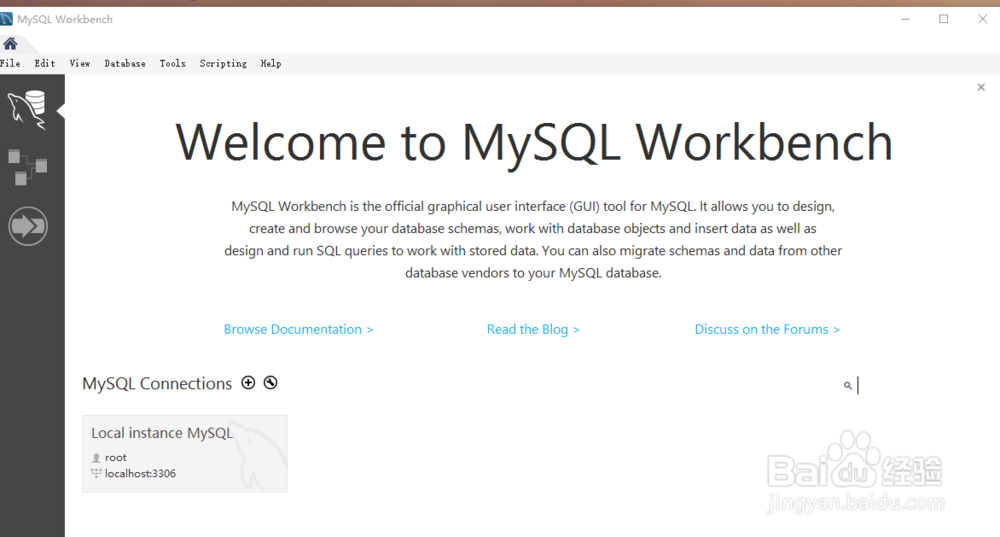Screen dimensions: 1000x537
Task: Close the welcome message panel
Action: pyautogui.click(x=981, y=87)
